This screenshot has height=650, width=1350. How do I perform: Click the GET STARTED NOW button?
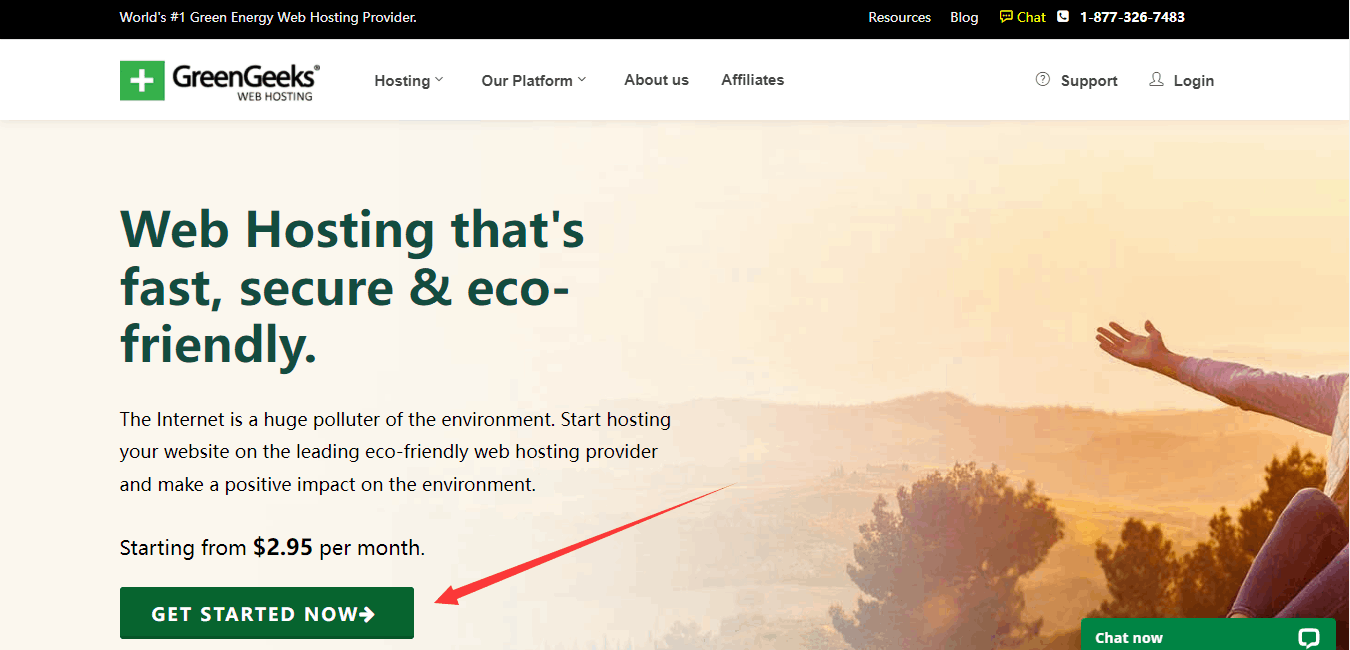tap(266, 612)
